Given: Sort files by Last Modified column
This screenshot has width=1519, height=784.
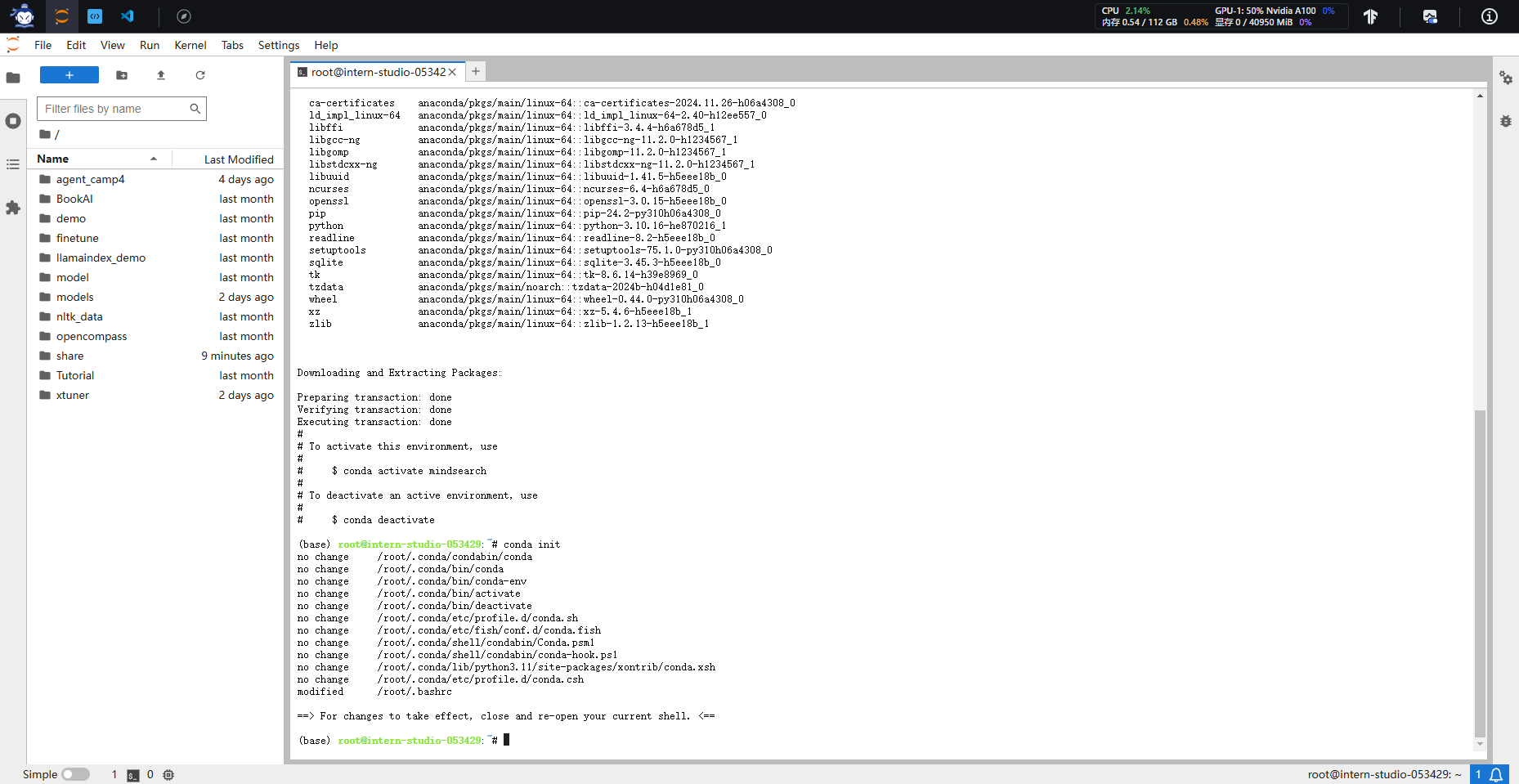Looking at the screenshot, I should pyautogui.click(x=226, y=159).
